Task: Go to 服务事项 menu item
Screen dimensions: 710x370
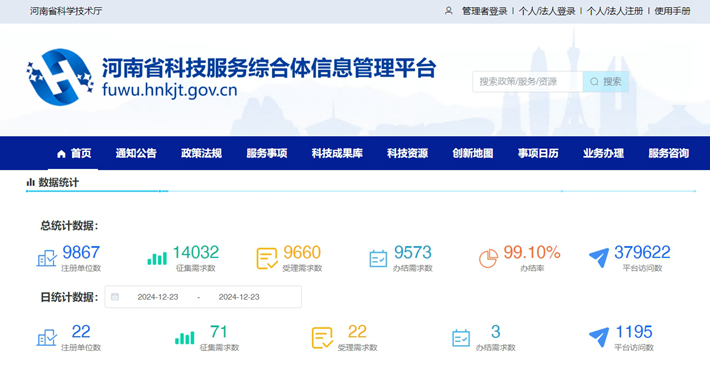Action: [267, 154]
